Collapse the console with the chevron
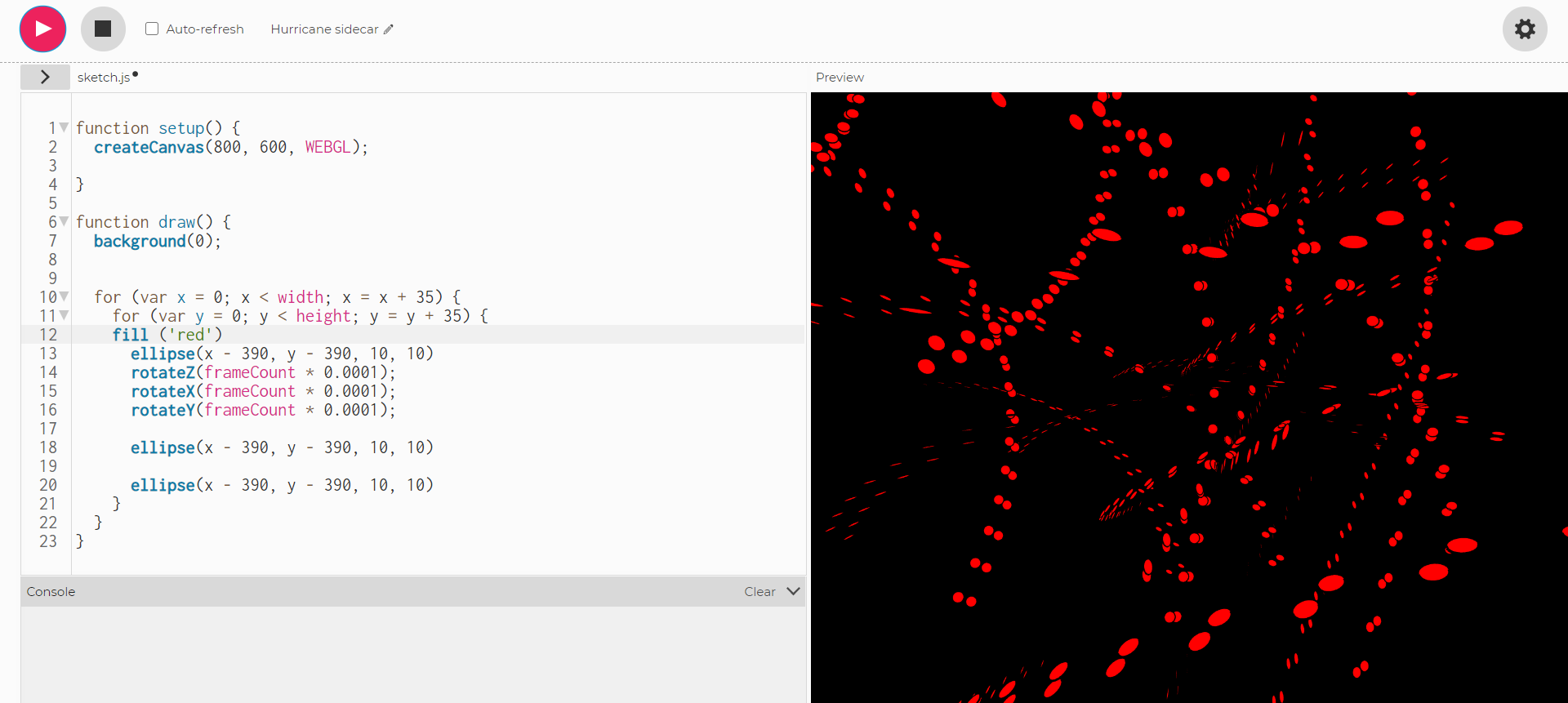 pyautogui.click(x=793, y=591)
